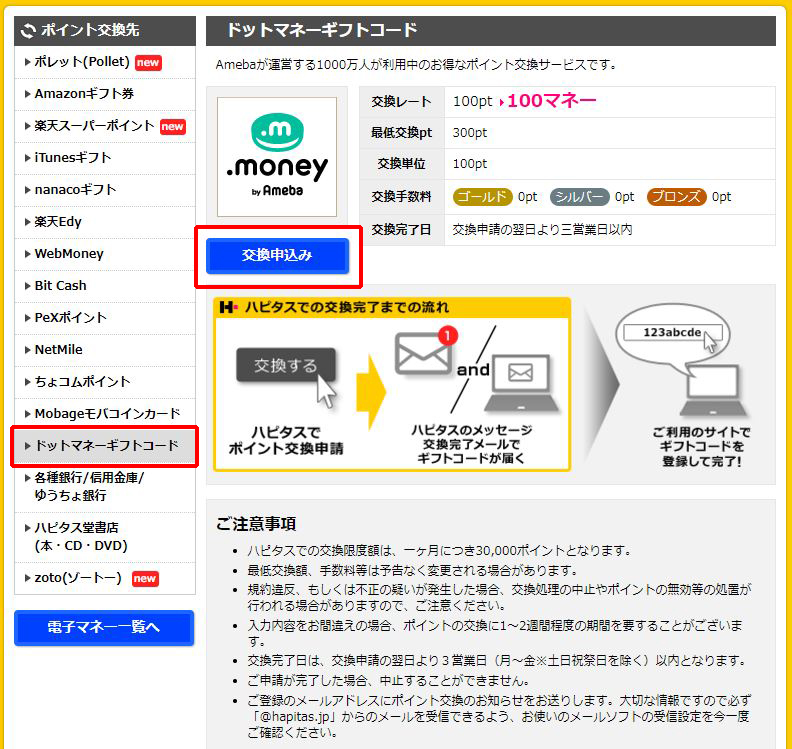Click the シルバー rank badge

click(x=579, y=196)
